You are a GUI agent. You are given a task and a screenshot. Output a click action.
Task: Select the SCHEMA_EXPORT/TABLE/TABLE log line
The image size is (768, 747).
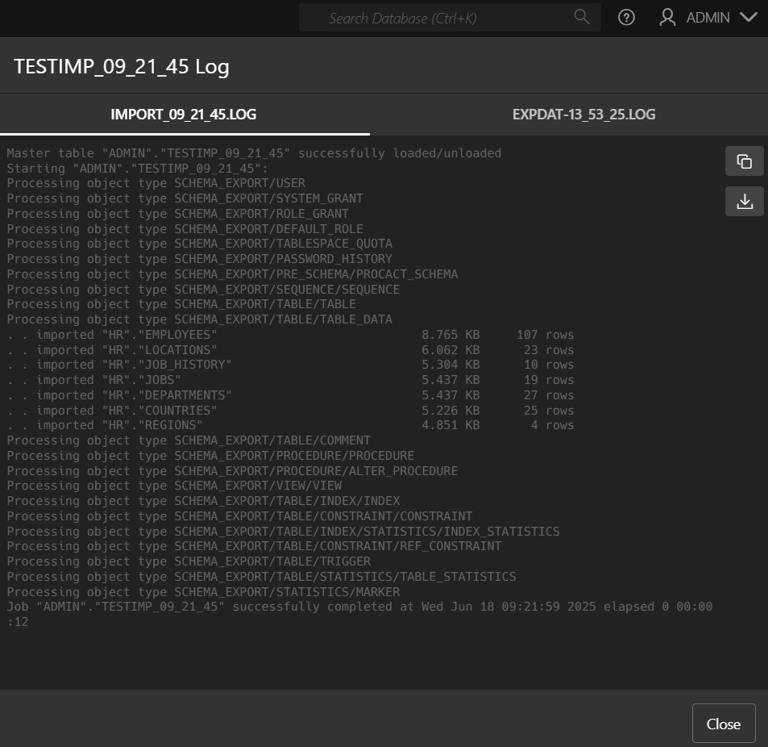181,304
